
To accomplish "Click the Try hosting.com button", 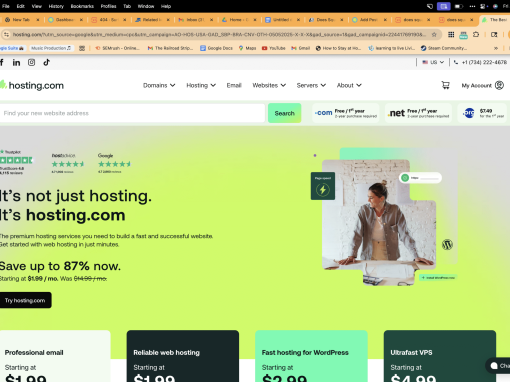I will pyautogui.click(x=25, y=300).
